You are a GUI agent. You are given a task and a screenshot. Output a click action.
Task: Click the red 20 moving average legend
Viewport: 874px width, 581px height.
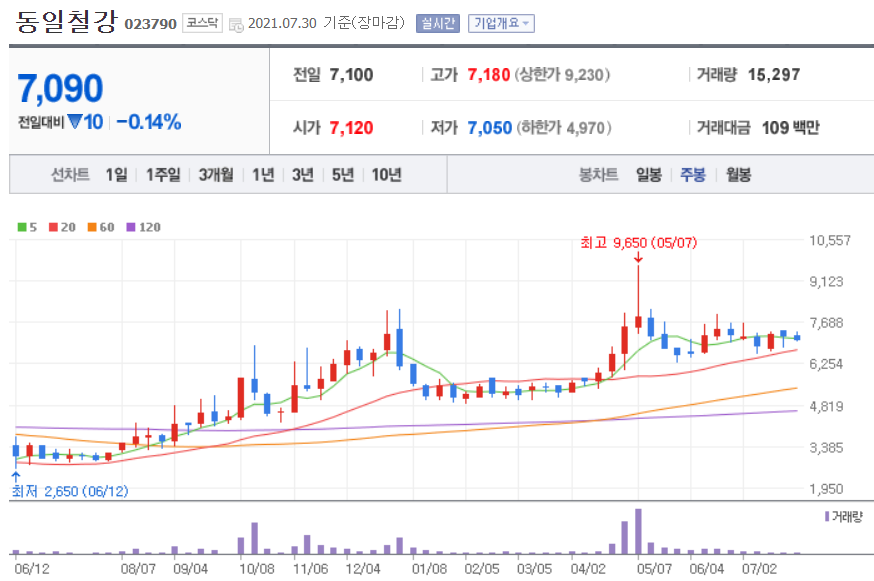pyautogui.click(x=62, y=227)
